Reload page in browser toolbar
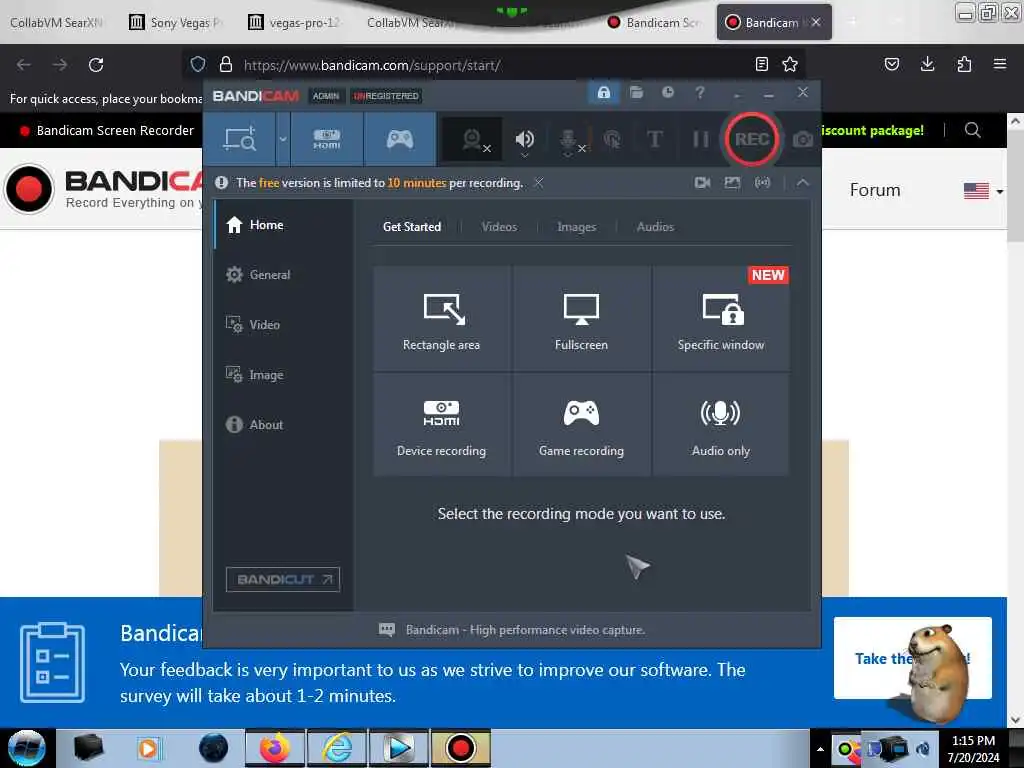Viewport: 1024px width, 768px height. (x=96, y=65)
